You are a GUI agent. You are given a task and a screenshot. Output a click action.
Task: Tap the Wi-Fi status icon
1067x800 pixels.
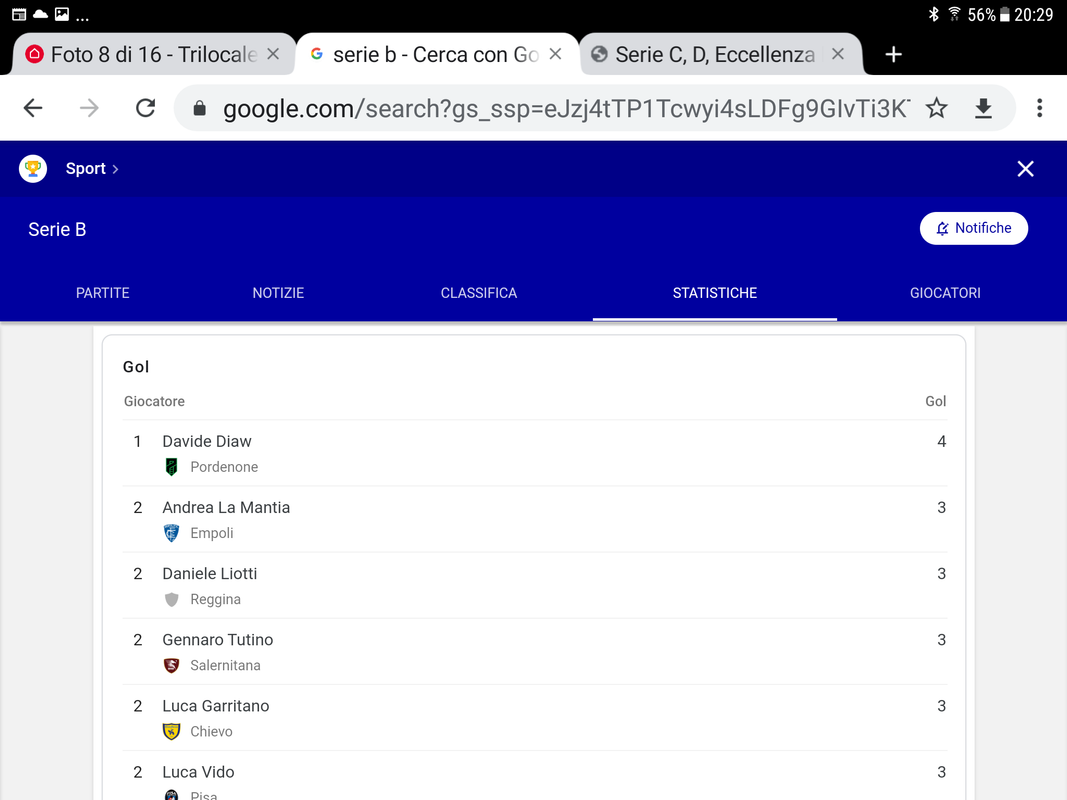pos(954,14)
